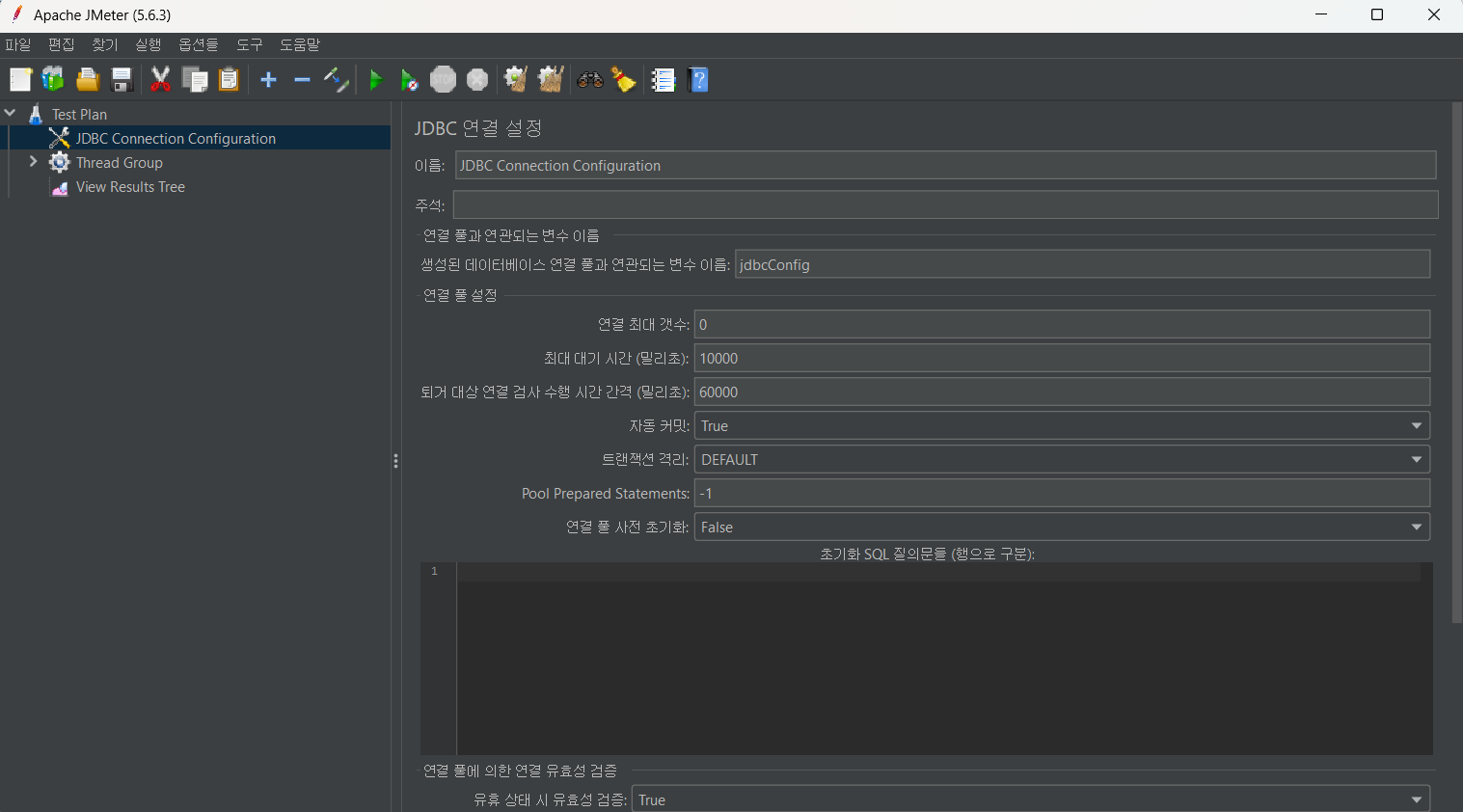Click inside the 초기화 SQL editor area

pyautogui.click(x=943, y=659)
